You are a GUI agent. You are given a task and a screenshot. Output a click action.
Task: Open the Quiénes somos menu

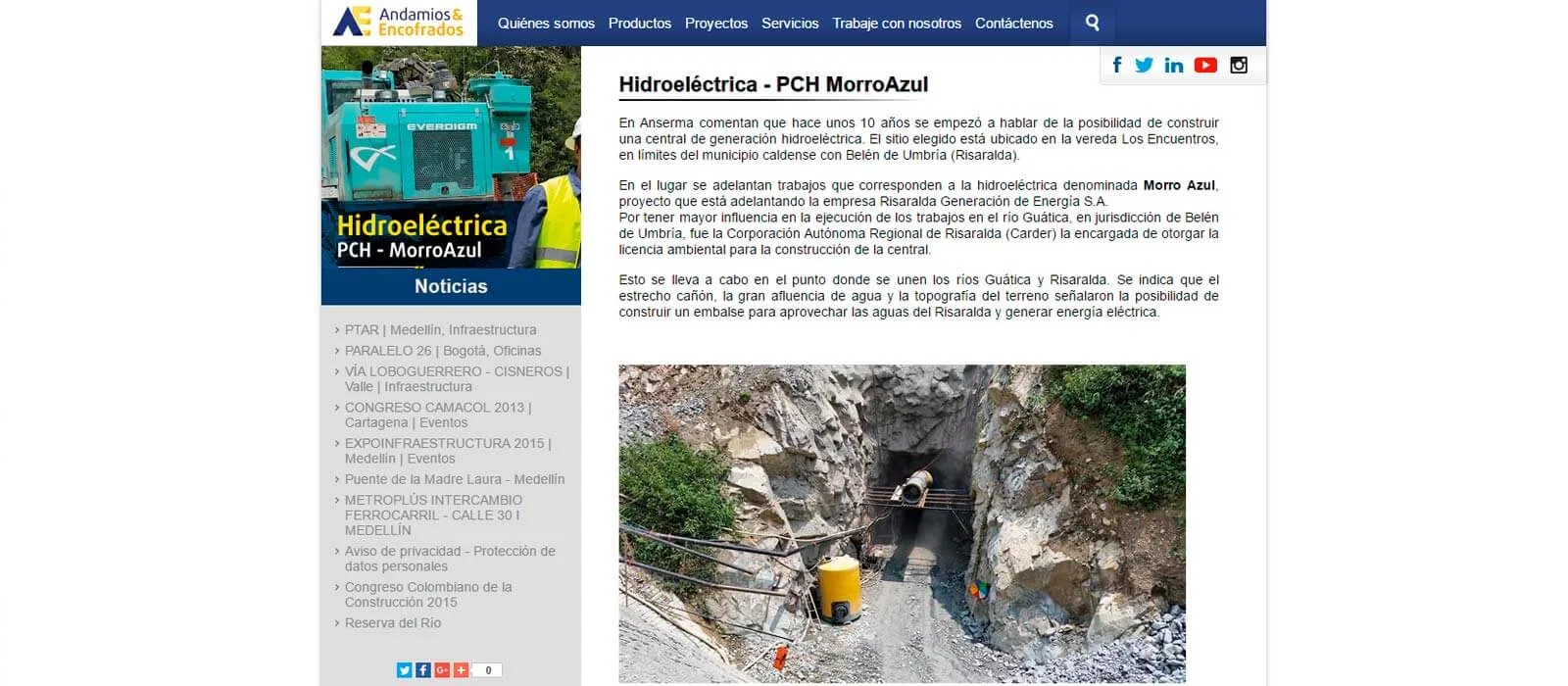(546, 24)
